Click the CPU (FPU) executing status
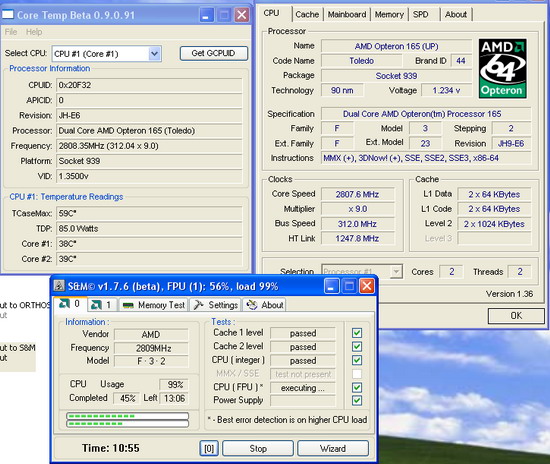This screenshot has height=464, width=550. click(x=303, y=388)
